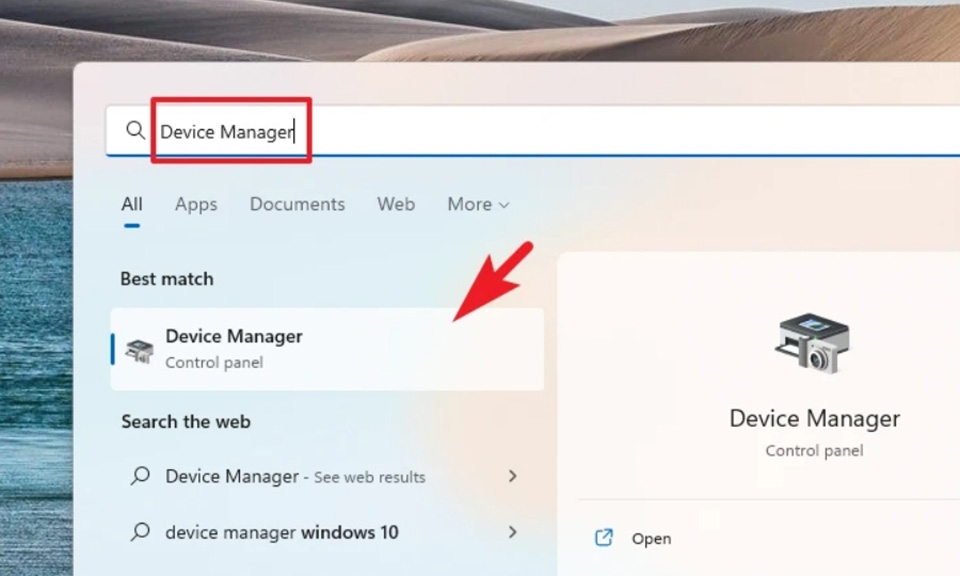Click the search magnifying glass icon
This screenshot has width=960, height=576.
pos(135,131)
